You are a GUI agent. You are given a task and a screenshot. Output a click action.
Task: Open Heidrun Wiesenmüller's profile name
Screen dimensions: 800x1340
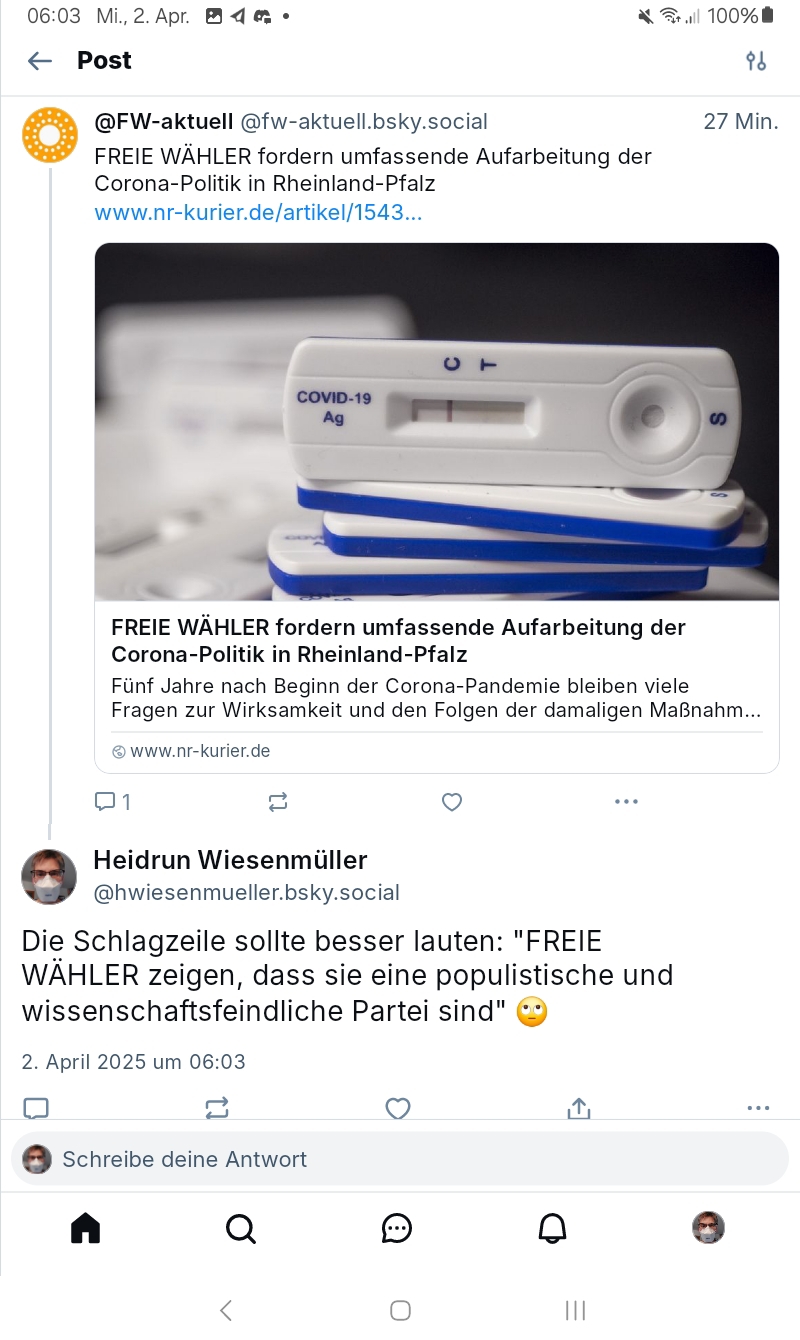click(230, 860)
